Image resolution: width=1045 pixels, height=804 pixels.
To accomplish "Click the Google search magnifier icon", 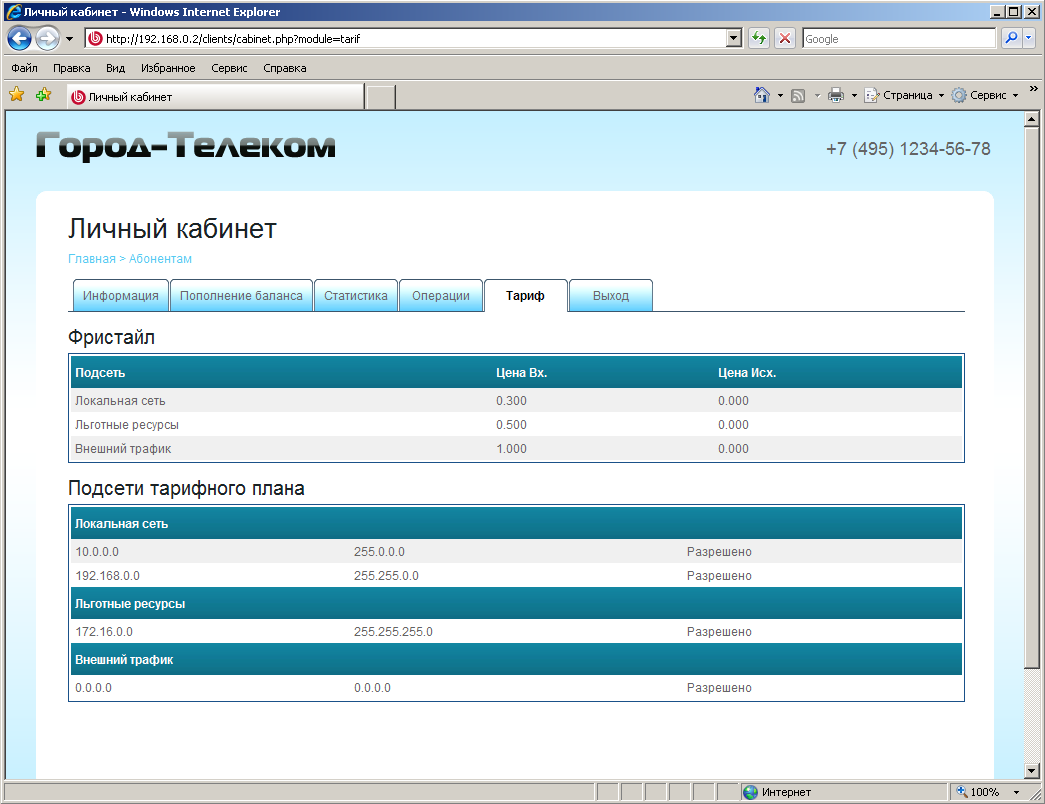I will point(1011,39).
